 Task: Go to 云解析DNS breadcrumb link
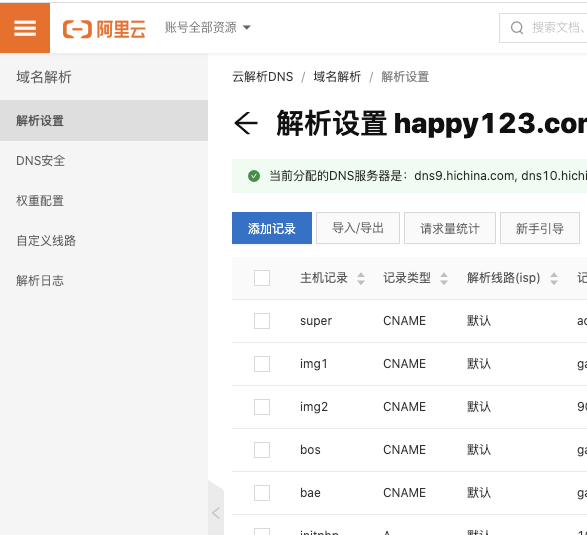pyautogui.click(x=262, y=77)
